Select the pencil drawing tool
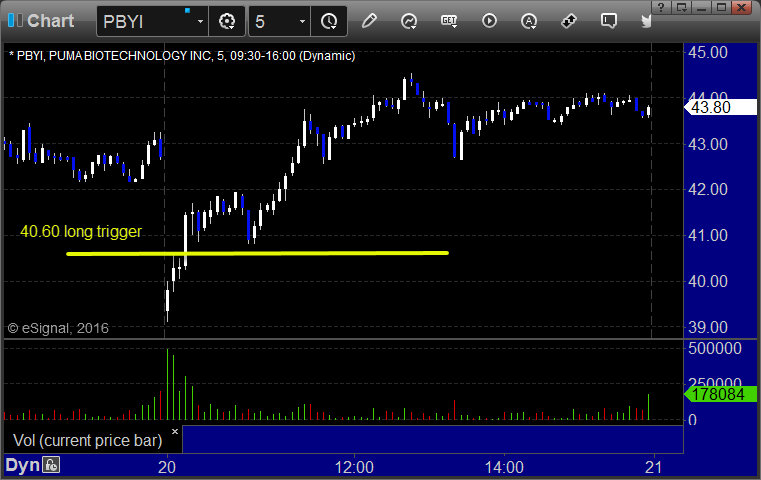The image size is (761, 480). [x=369, y=21]
